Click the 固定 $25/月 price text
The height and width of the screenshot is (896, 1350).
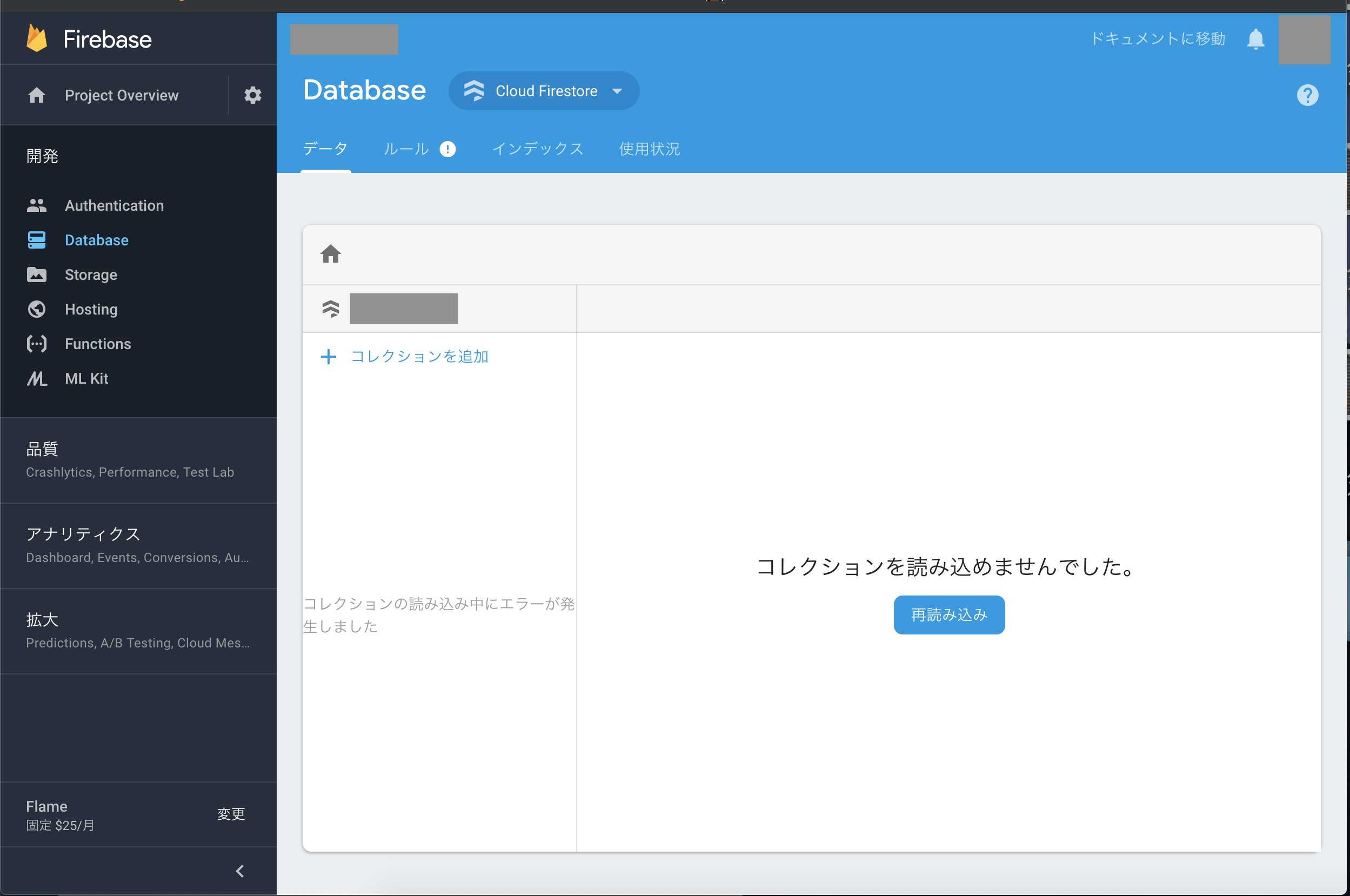tap(60, 825)
